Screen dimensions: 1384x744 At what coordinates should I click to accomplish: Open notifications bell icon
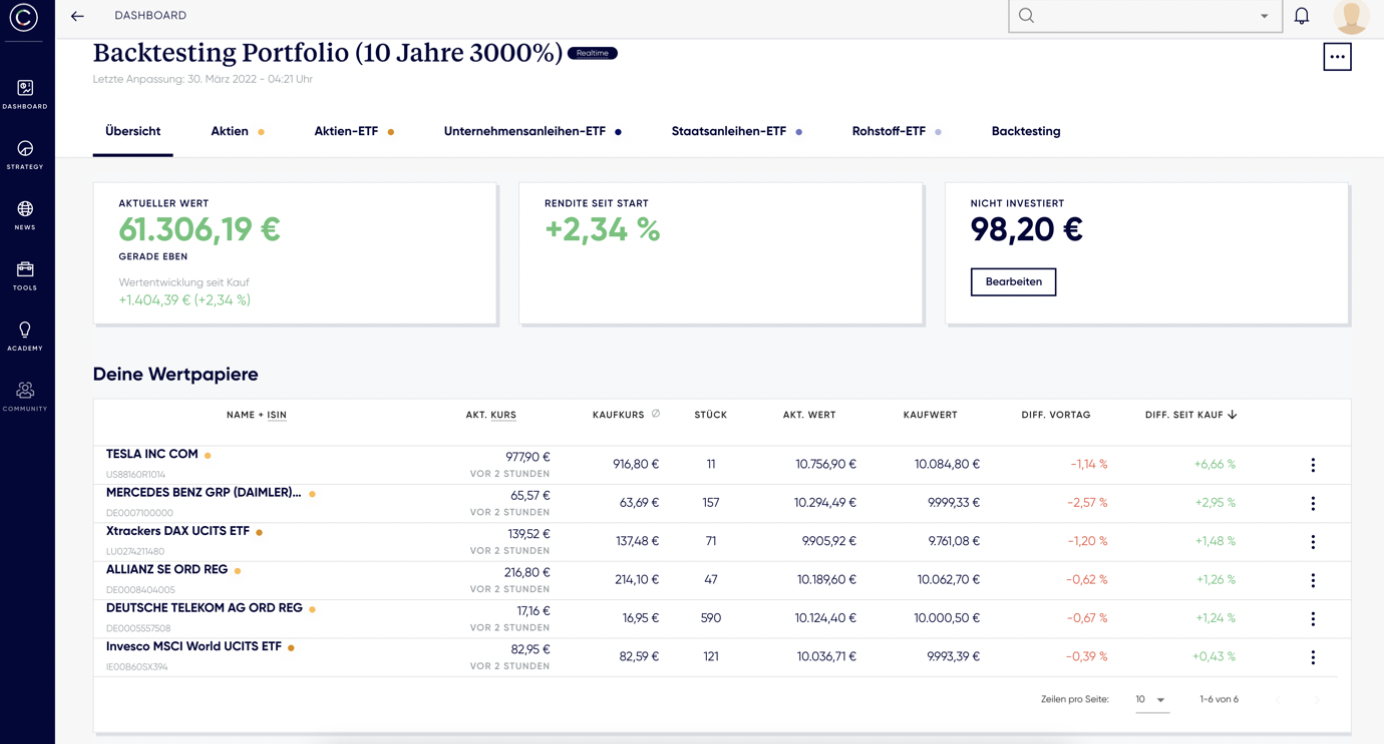pyautogui.click(x=1301, y=16)
